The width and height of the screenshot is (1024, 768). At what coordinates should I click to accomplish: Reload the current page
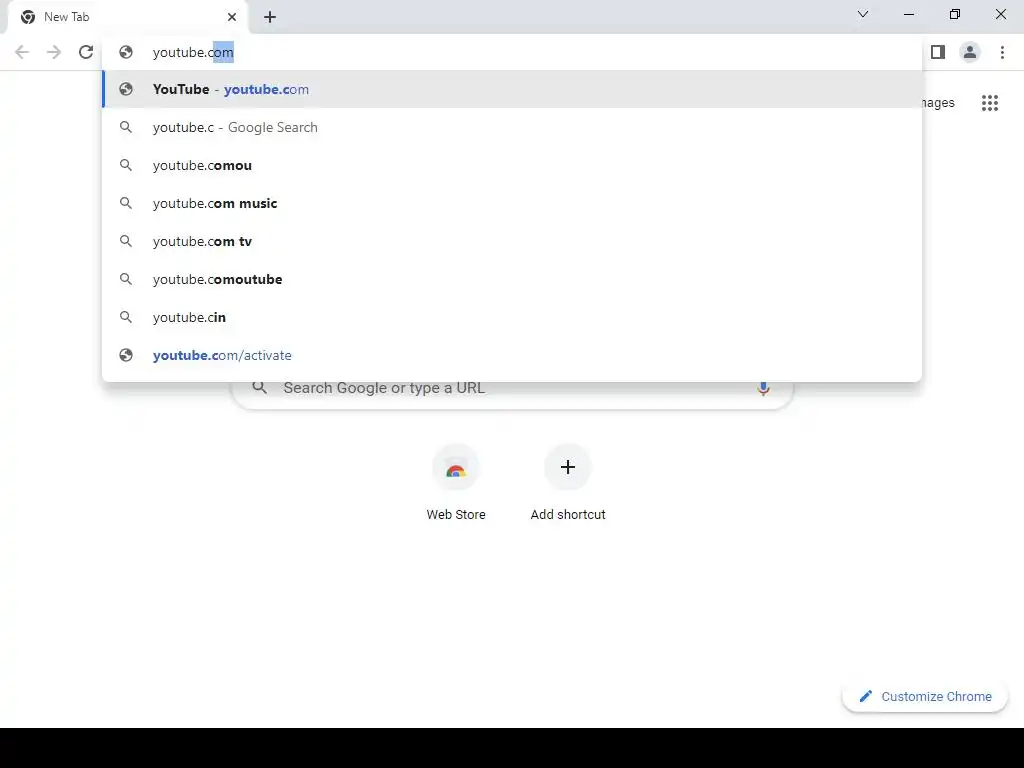coord(86,52)
